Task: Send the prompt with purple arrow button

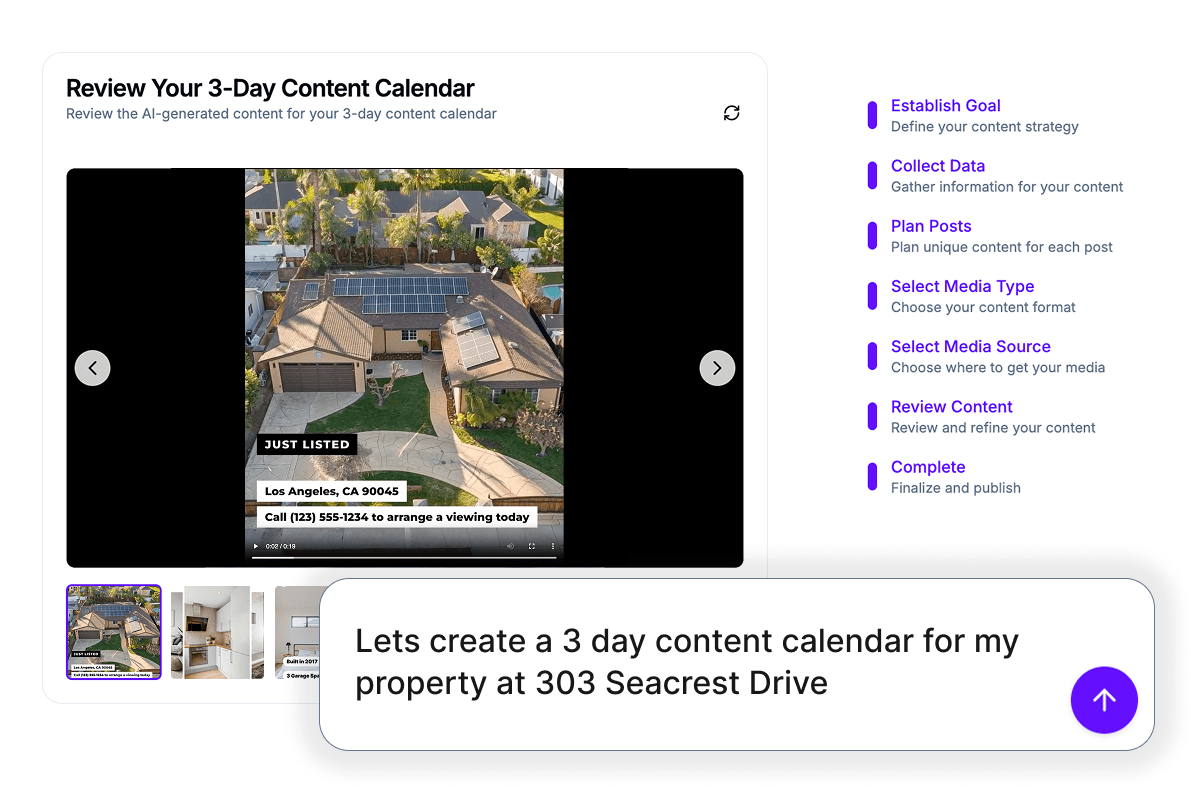Action: [x=1104, y=700]
